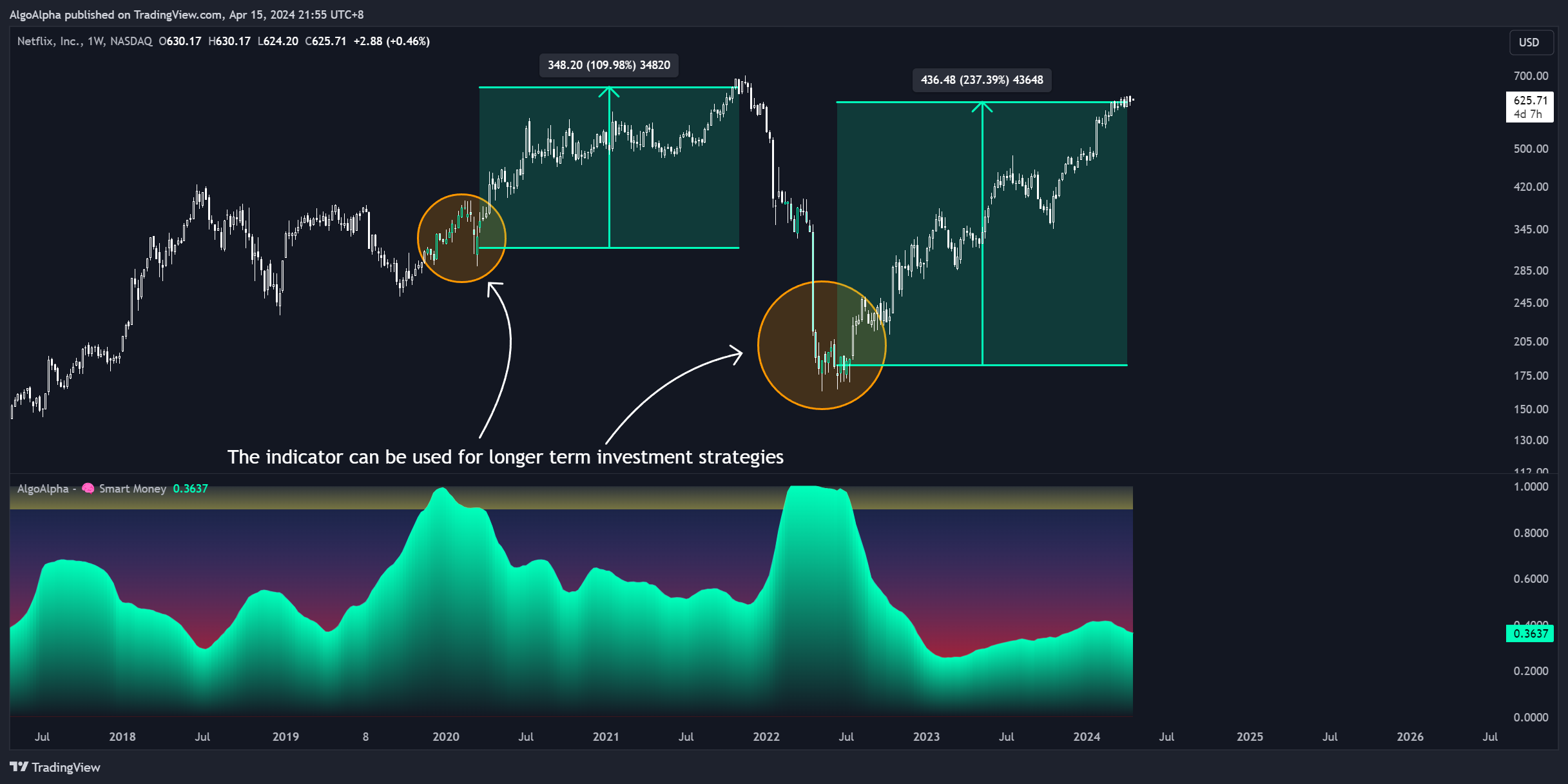Click the 500.00 price axis label

pyautogui.click(x=1531, y=149)
